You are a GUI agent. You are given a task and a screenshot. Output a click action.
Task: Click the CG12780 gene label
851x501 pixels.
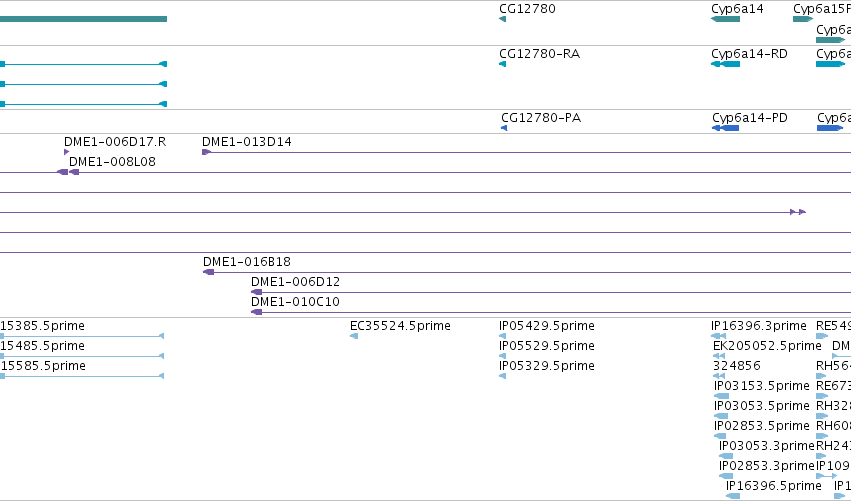tap(527, 9)
